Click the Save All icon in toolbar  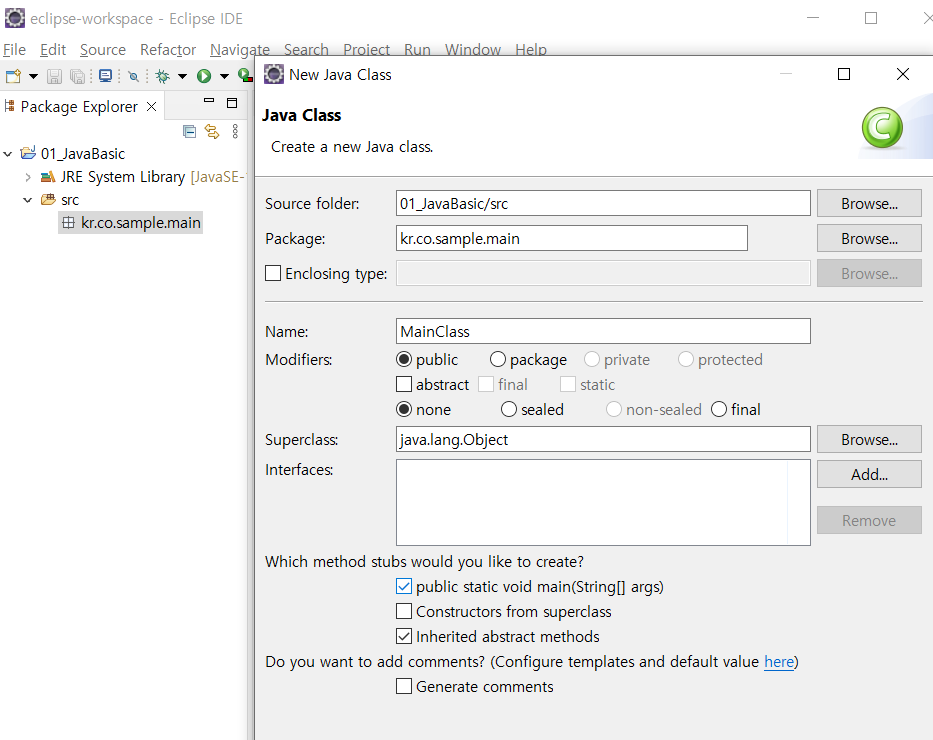[x=77, y=76]
